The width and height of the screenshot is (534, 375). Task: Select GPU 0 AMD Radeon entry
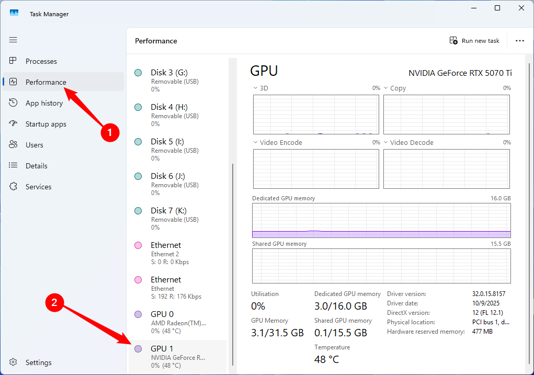click(x=177, y=322)
